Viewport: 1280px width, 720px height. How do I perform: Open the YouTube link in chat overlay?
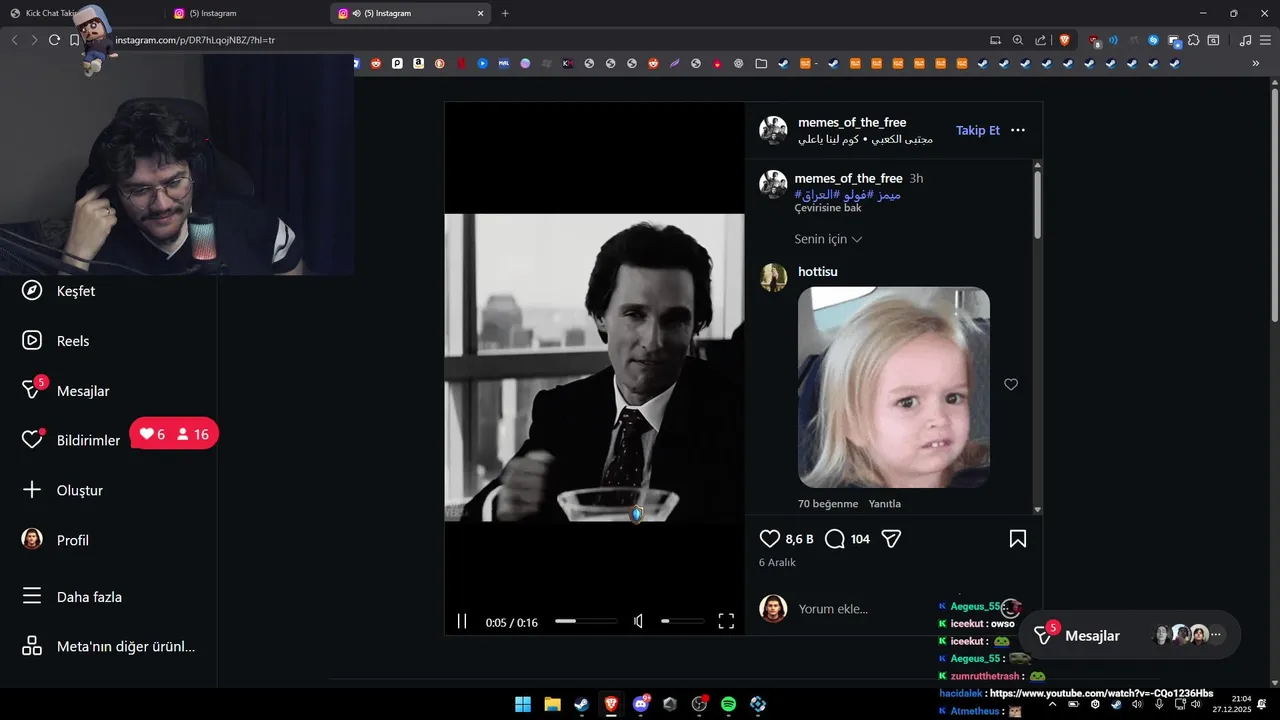(x=1101, y=693)
